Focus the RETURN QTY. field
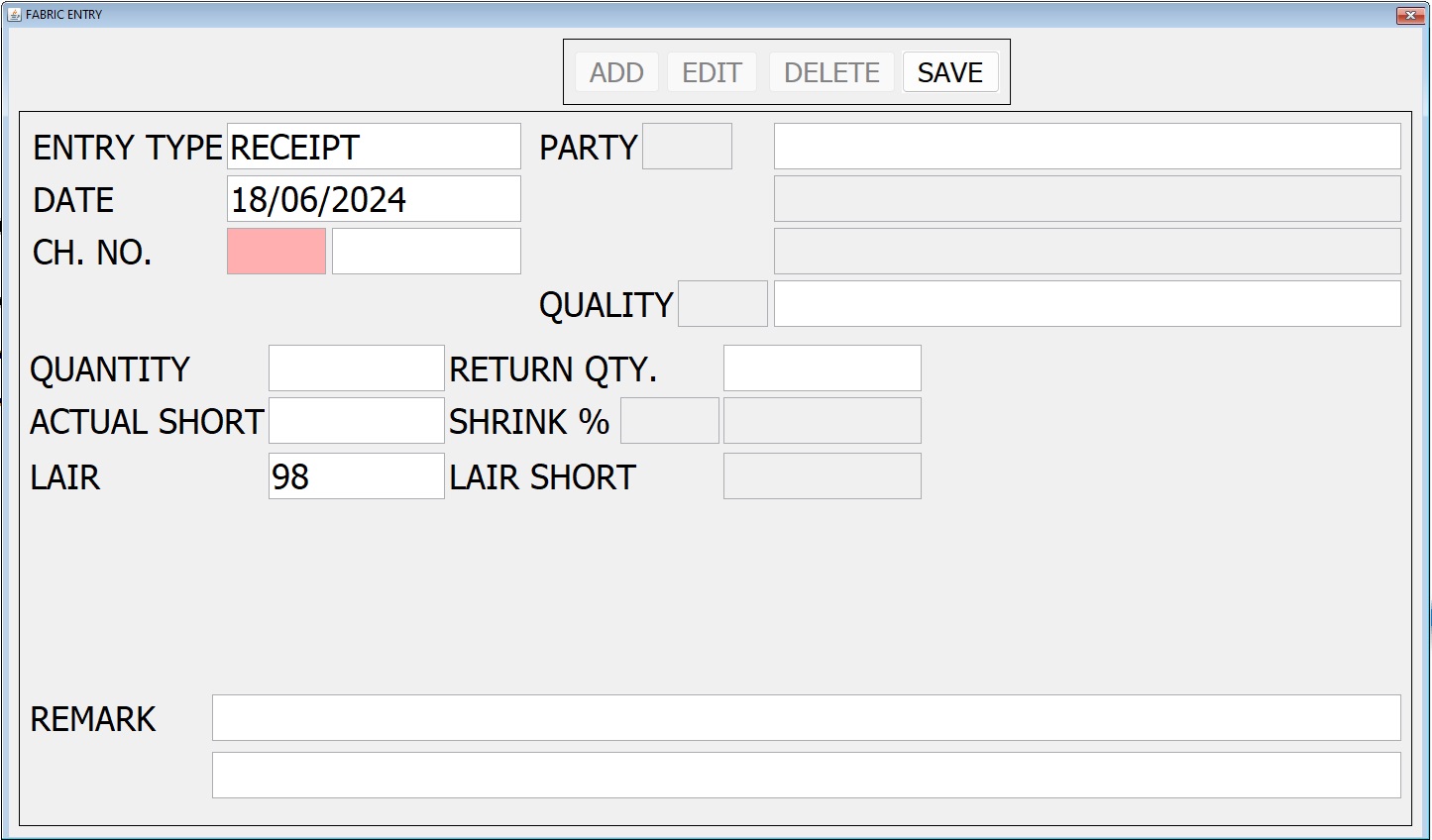The height and width of the screenshot is (840, 1432). (822, 368)
